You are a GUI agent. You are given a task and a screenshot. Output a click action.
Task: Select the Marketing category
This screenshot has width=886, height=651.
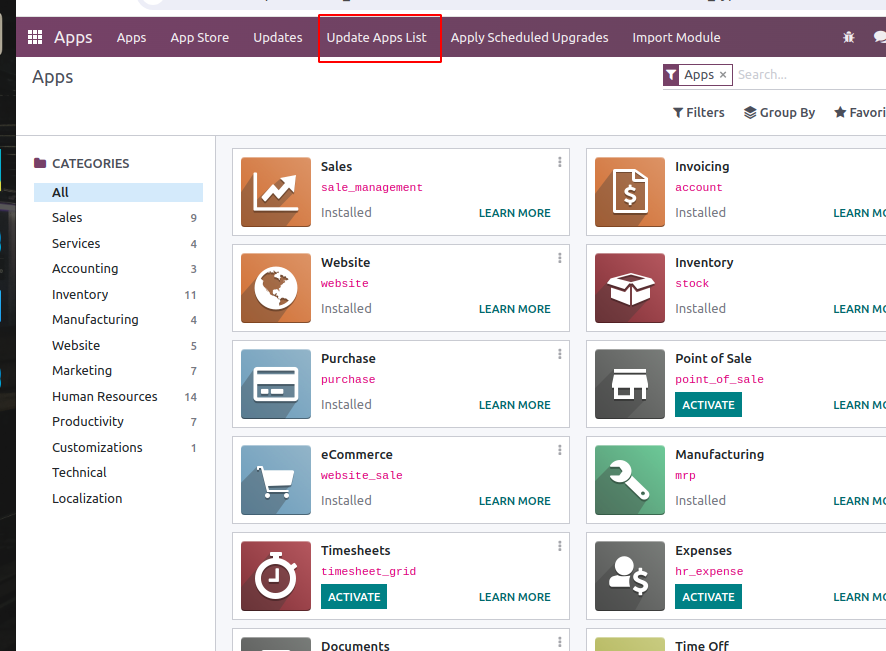[x=118, y=370]
